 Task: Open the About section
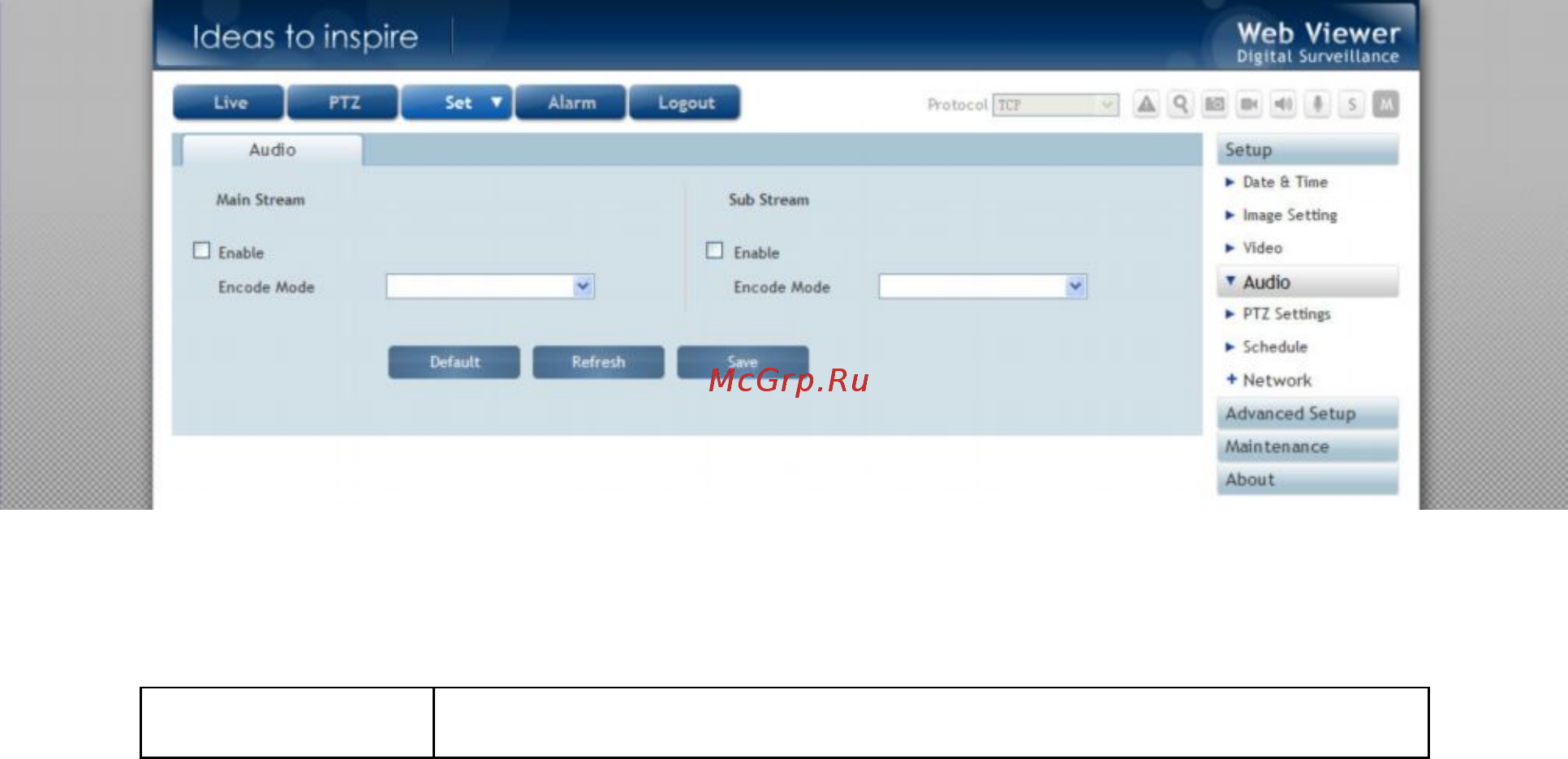1307,480
